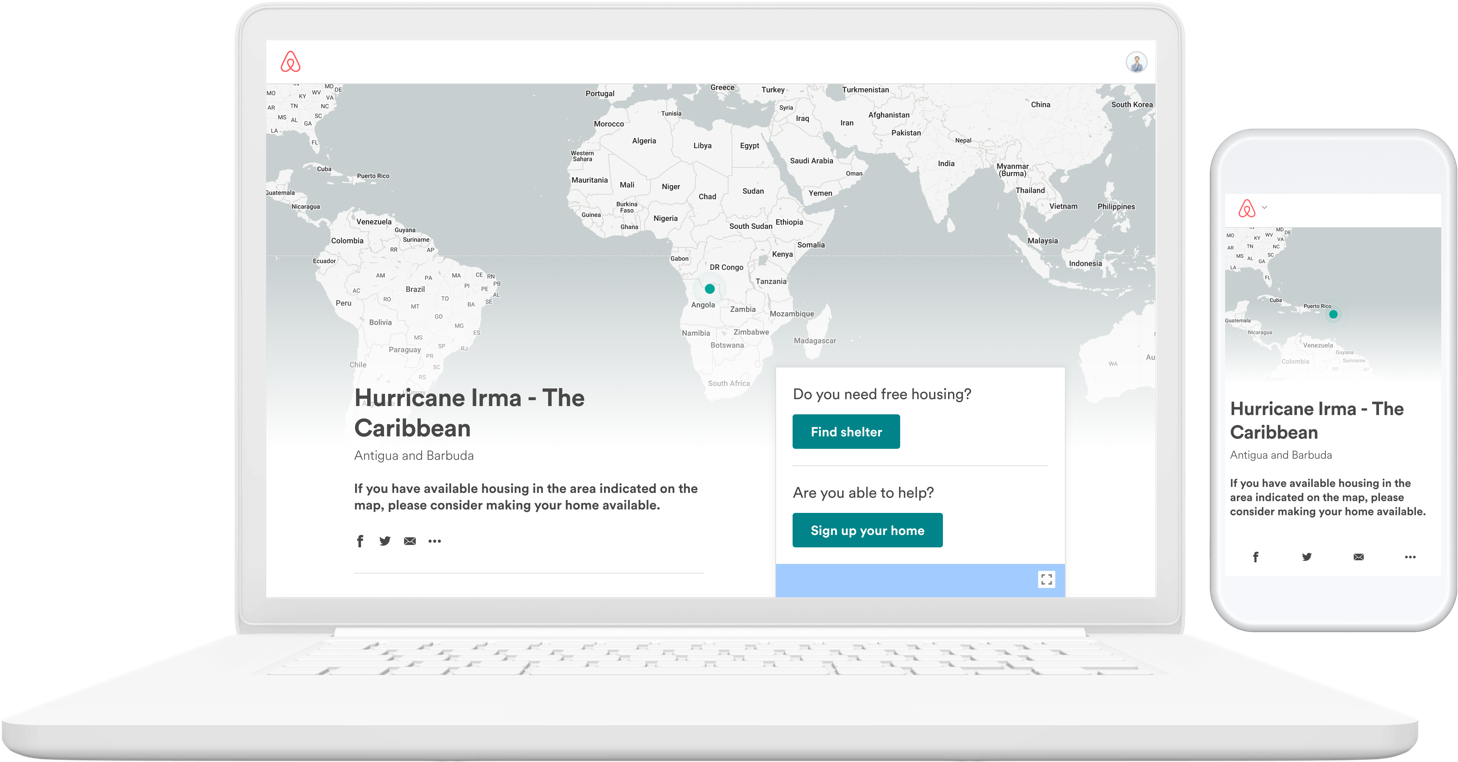Tap the Twitter share icon on the phone
The width and height of the screenshot is (1458, 762).
1307,557
